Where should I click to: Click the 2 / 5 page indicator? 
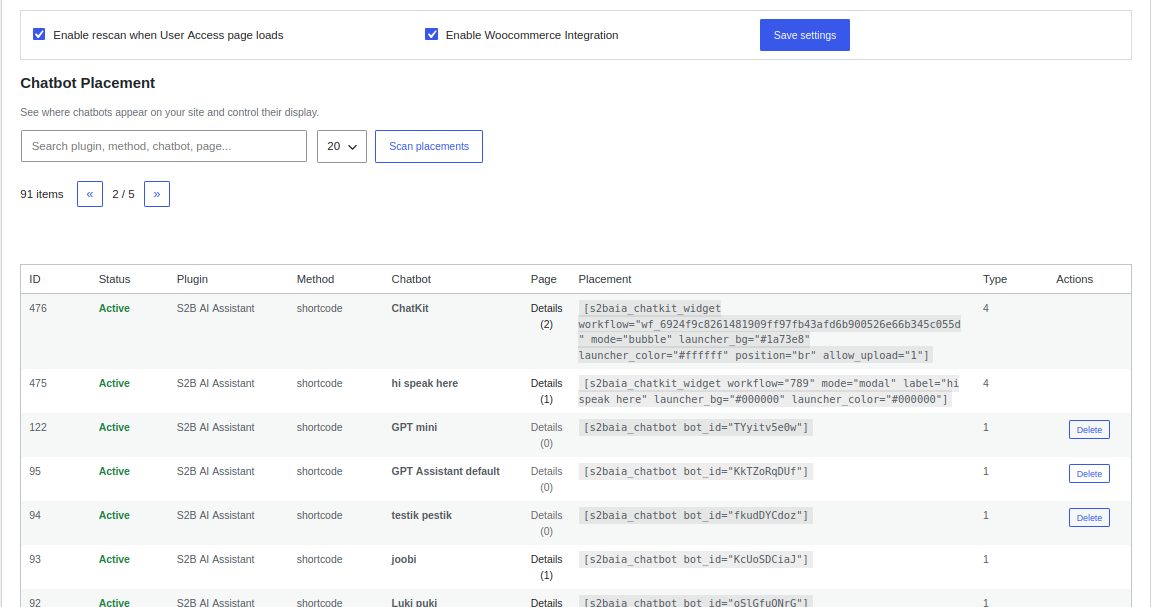click(123, 194)
